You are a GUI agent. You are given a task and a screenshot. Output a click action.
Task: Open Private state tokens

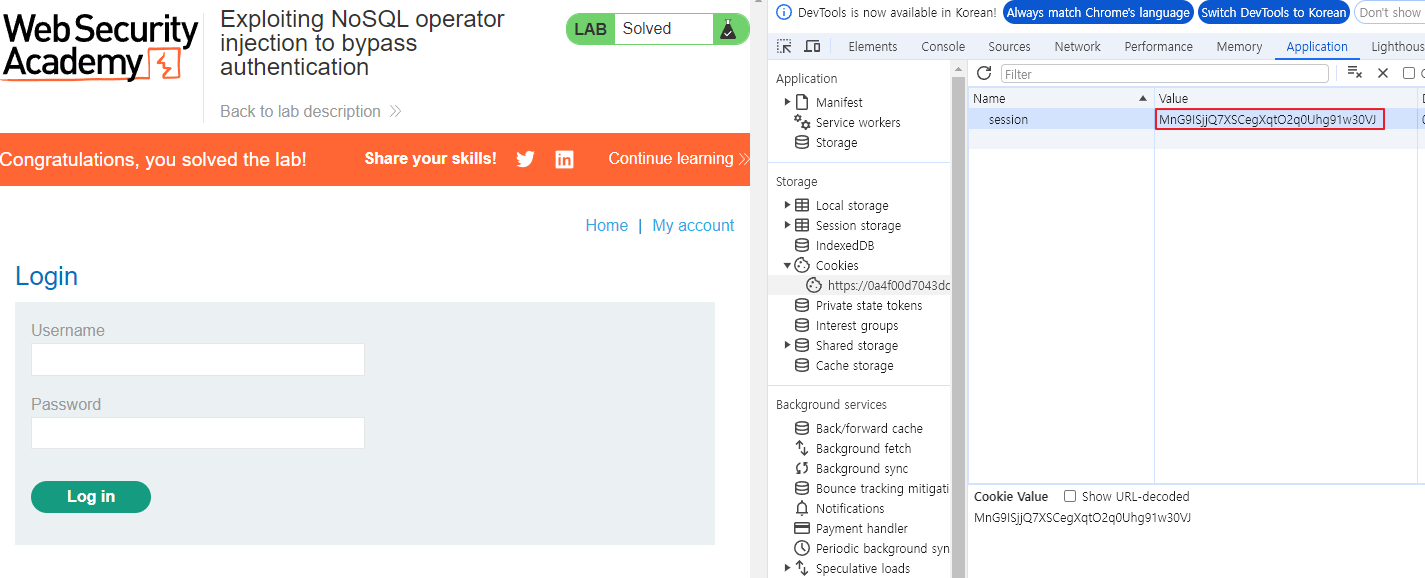(869, 305)
